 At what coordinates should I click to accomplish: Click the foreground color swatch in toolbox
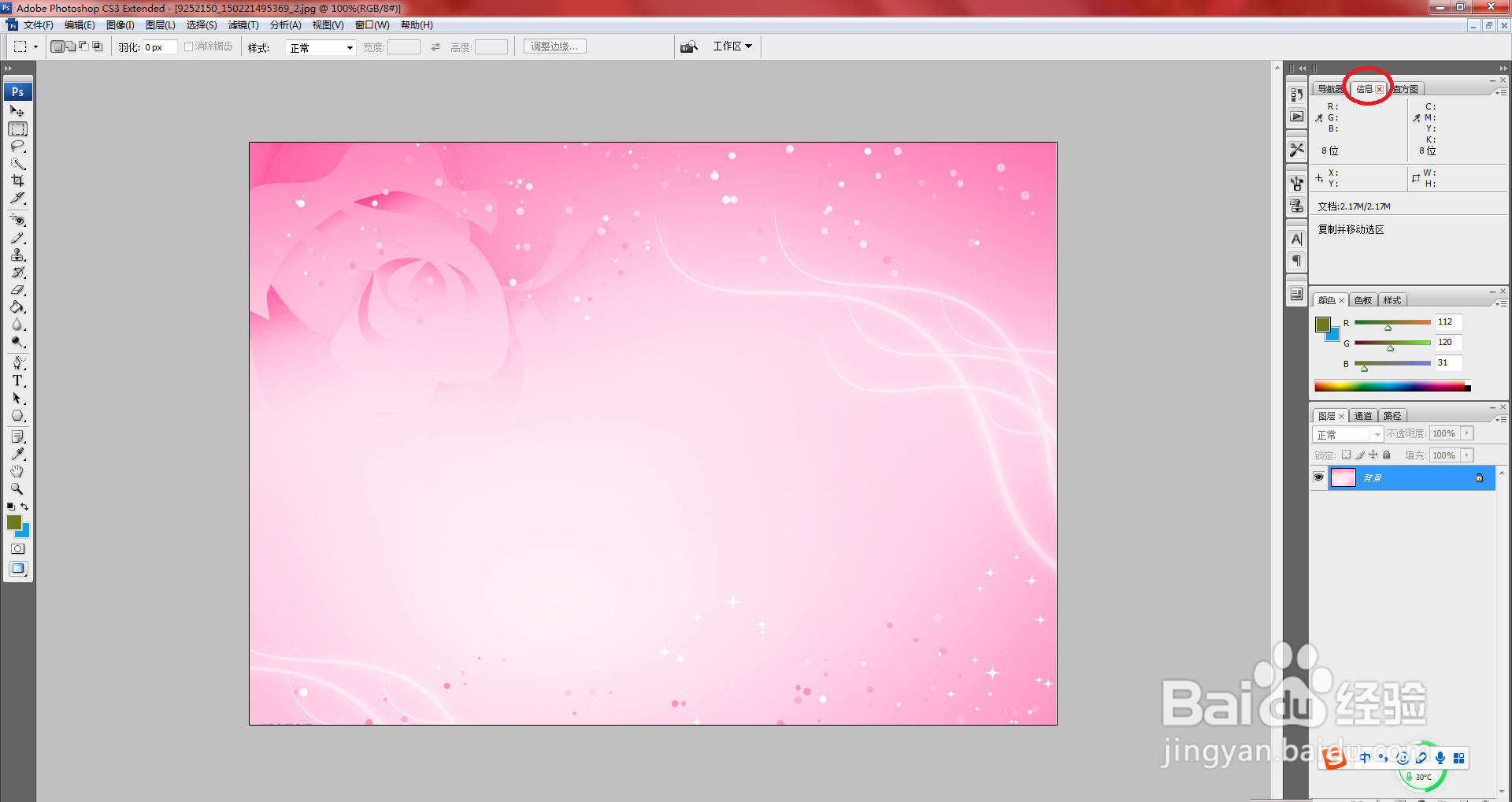[x=13, y=522]
